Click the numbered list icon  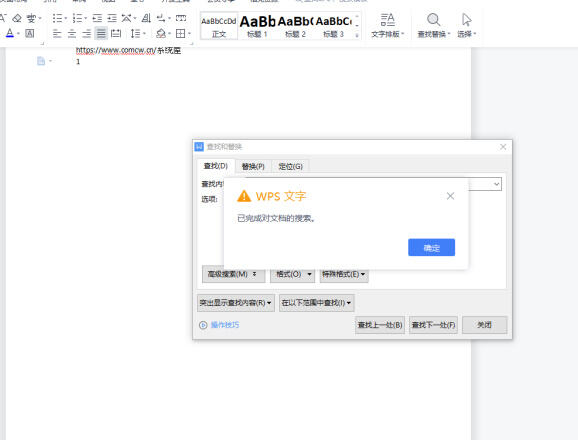(x=77, y=18)
